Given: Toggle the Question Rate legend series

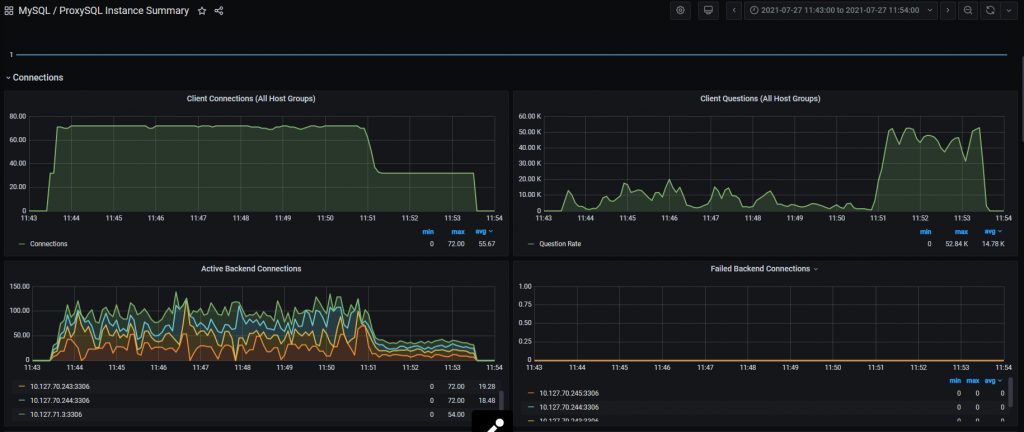Looking at the screenshot, I should click(x=560, y=244).
